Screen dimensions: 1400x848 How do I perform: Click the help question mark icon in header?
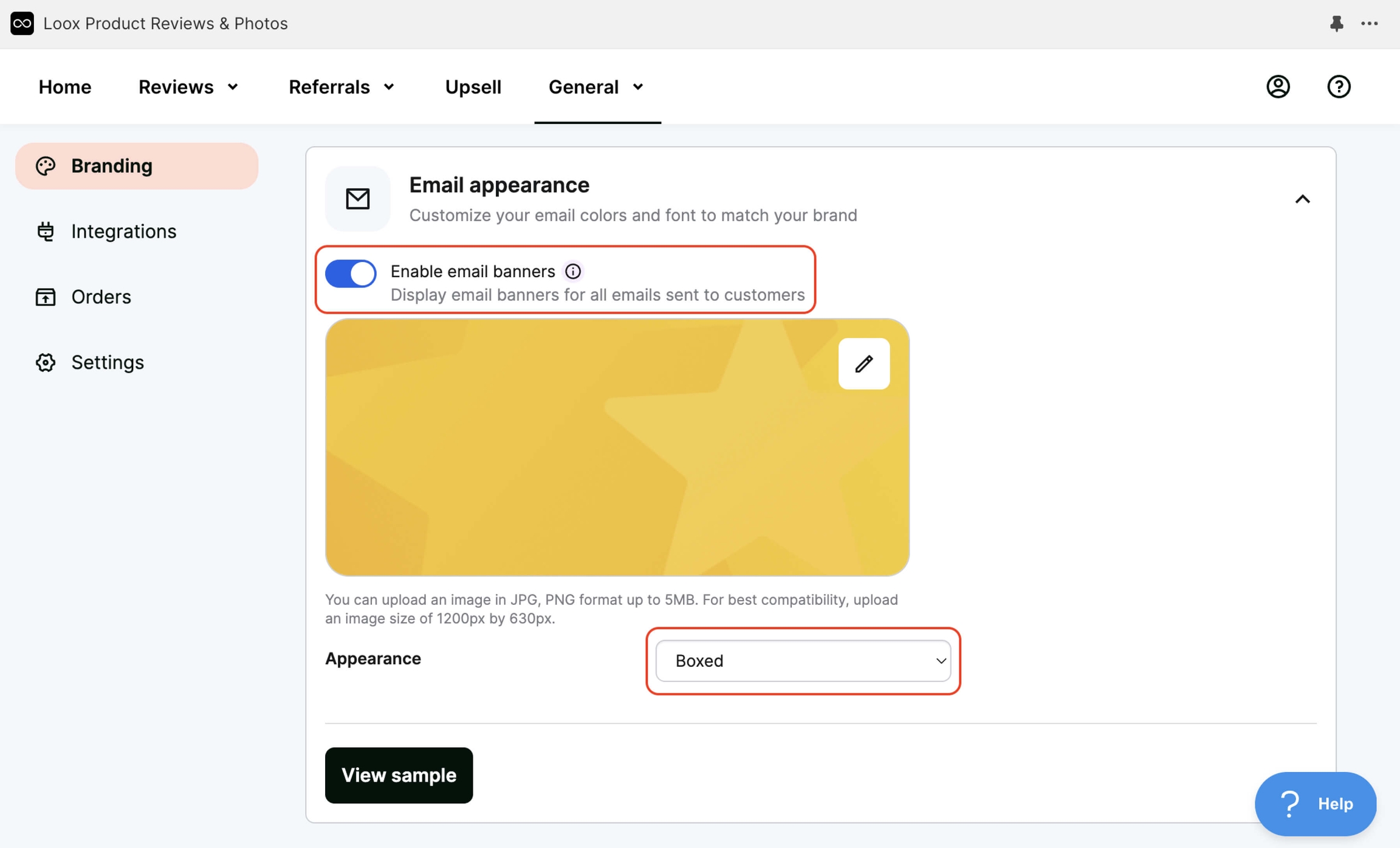pos(1339,86)
